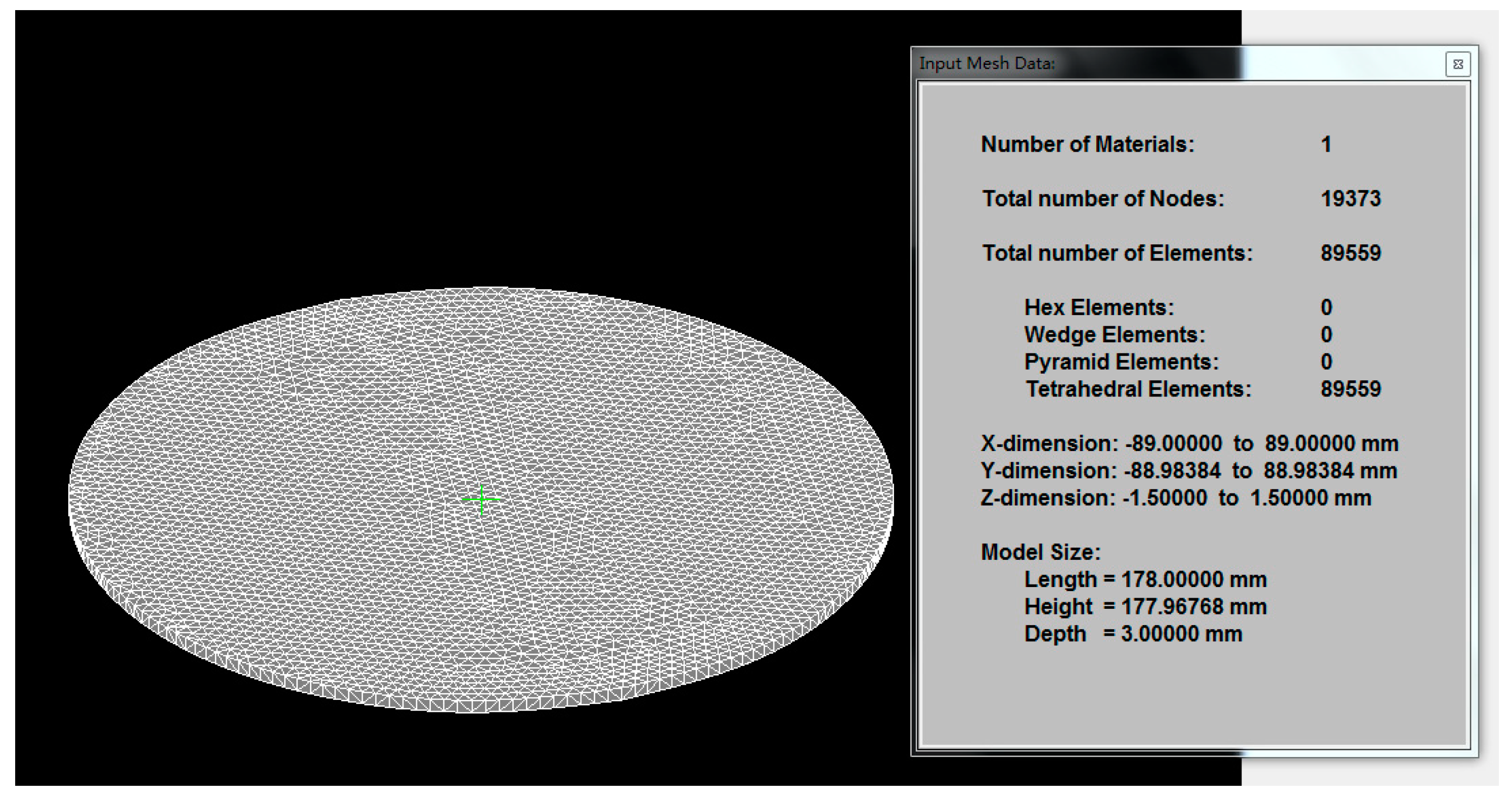
Task: Close the Input Mesh Data dialog
Action: point(1457,65)
